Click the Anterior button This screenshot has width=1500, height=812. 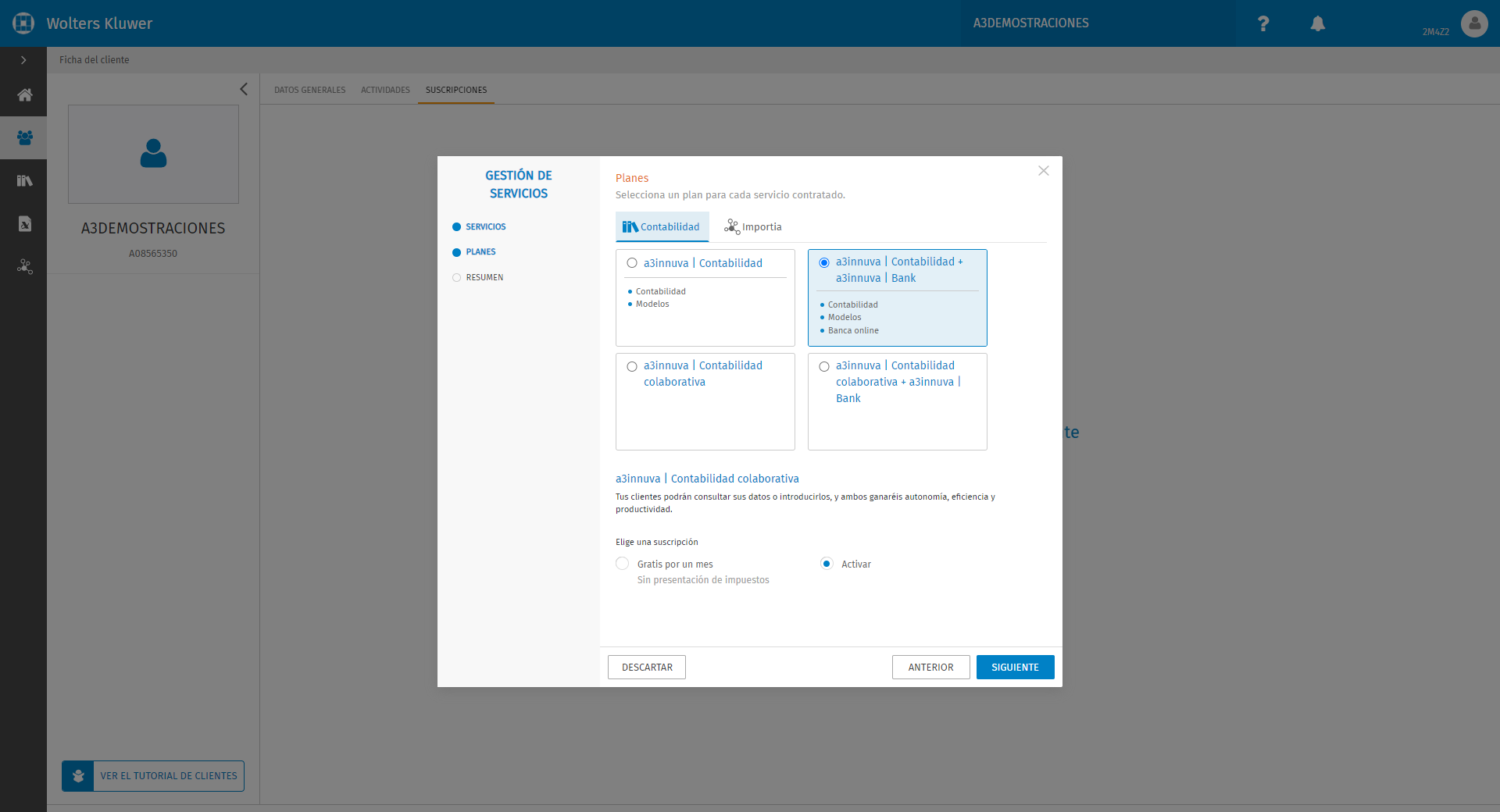point(930,668)
